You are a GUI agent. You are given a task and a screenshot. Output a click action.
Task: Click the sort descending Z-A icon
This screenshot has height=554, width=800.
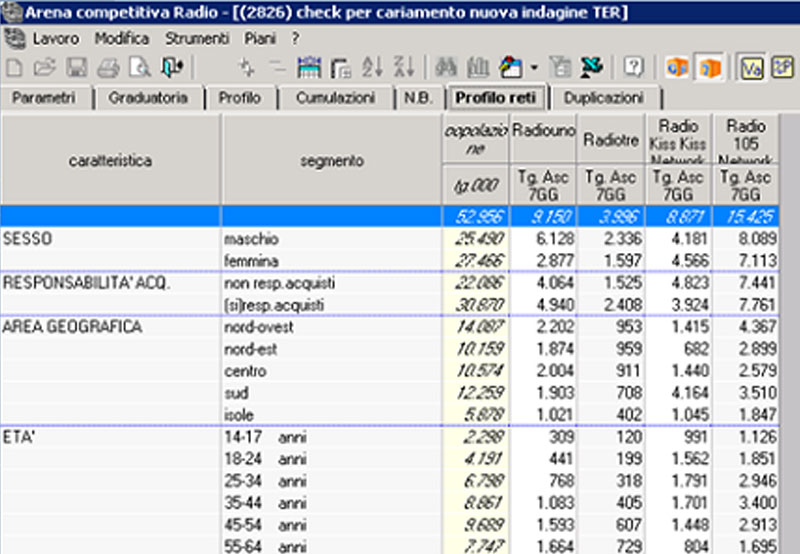coord(403,67)
